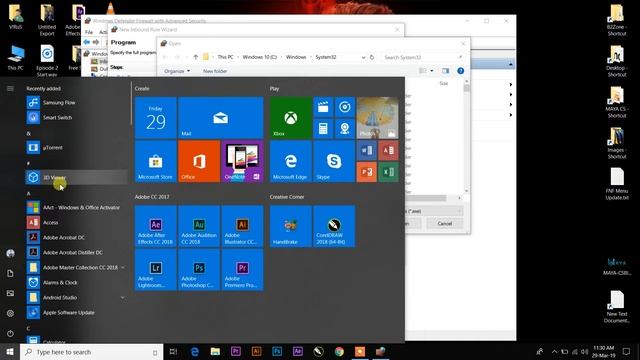This screenshot has width=640, height=360.
Task: Launch Adobe Audition CC 2018 tile
Action: [199, 226]
